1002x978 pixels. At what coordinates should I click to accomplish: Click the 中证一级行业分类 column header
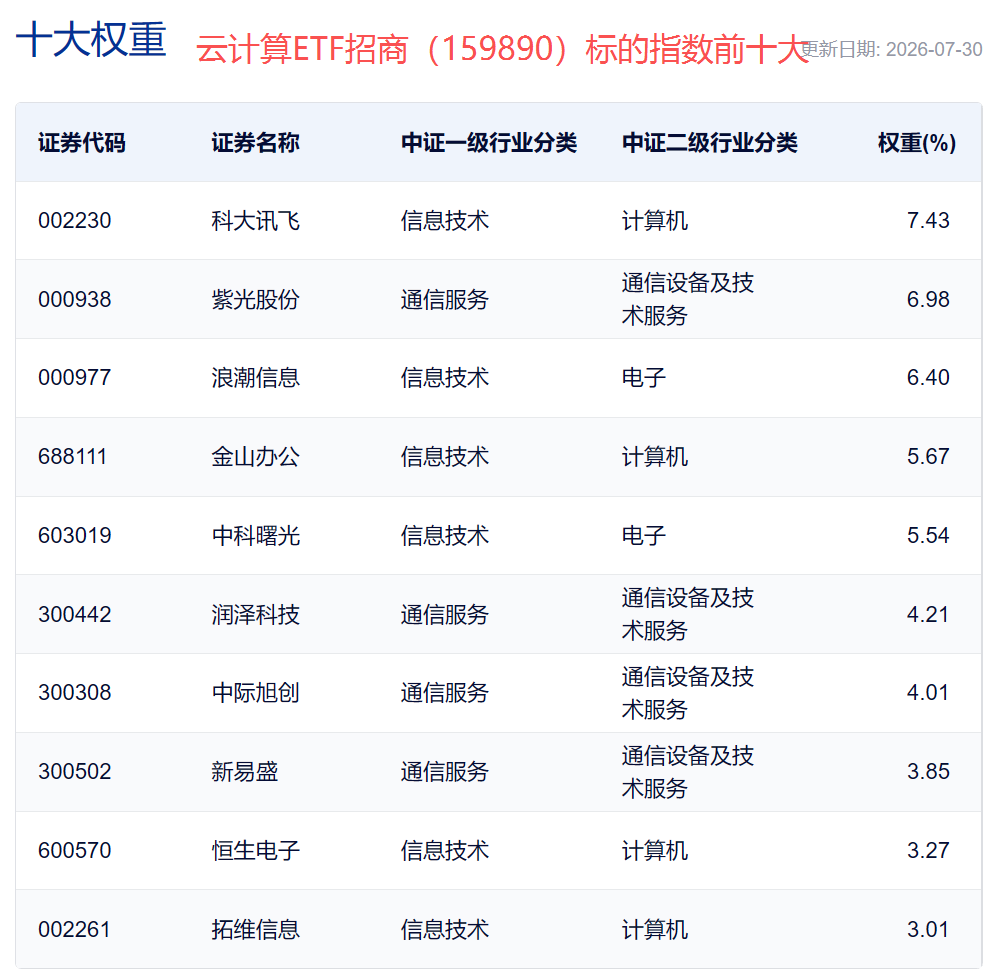[489, 143]
